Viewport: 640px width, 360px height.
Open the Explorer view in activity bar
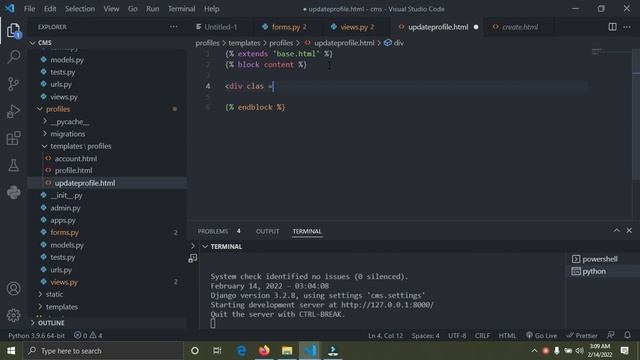13,30
